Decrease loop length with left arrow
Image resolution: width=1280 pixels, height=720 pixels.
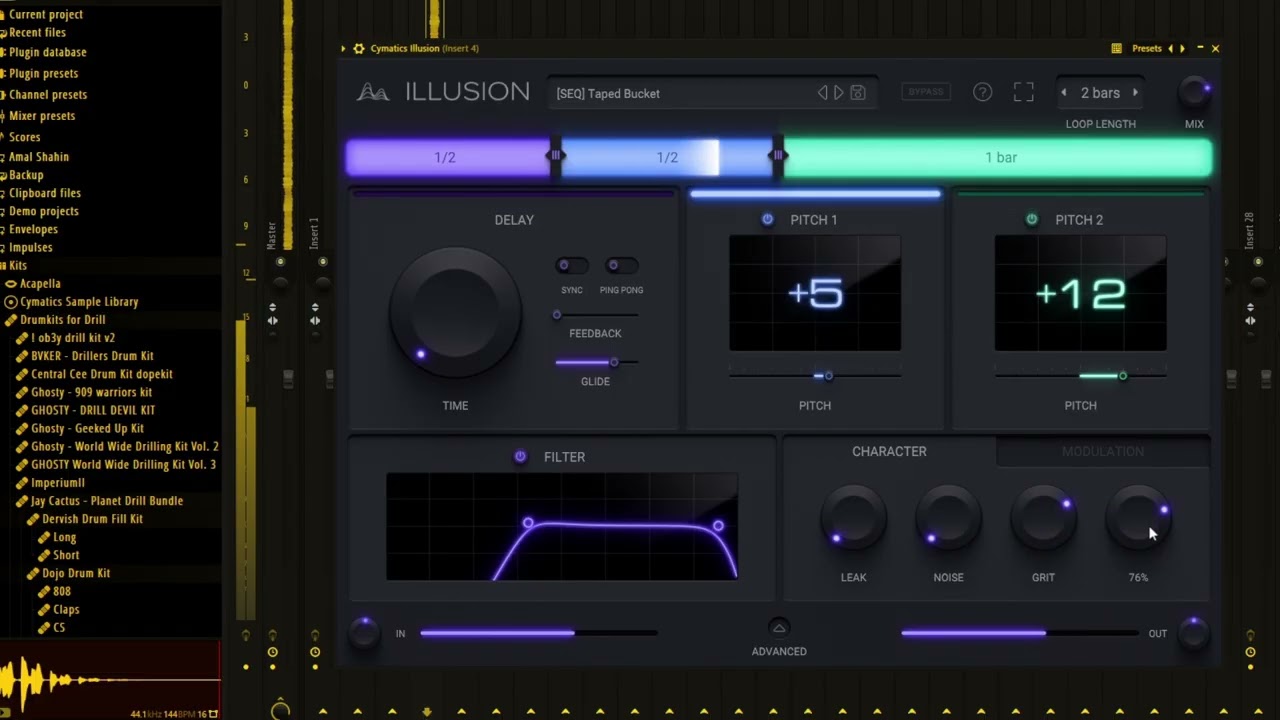pyautogui.click(x=1063, y=92)
